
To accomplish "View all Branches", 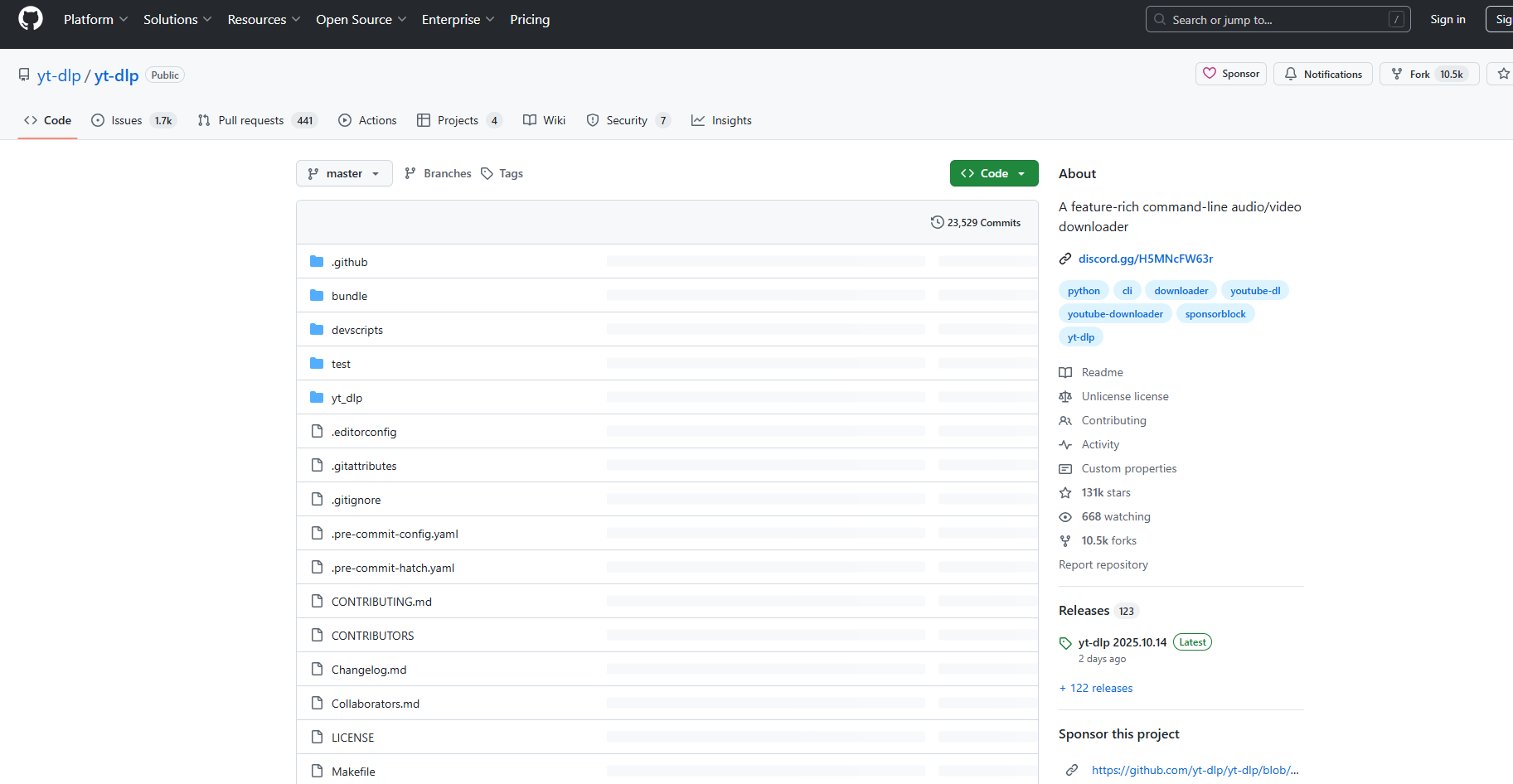I will [x=438, y=173].
